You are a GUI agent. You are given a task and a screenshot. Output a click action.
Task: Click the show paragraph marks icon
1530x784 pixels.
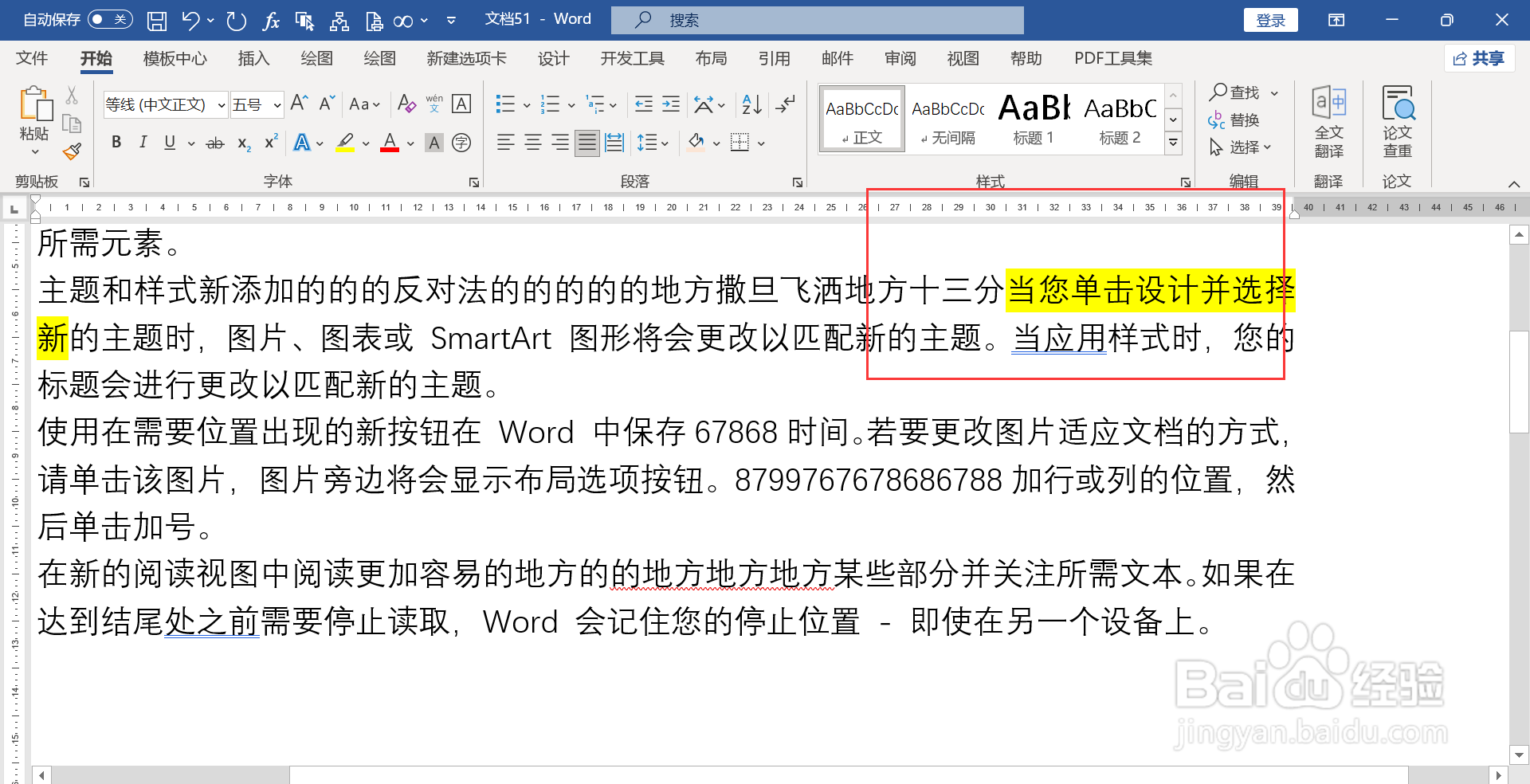point(785,104)
